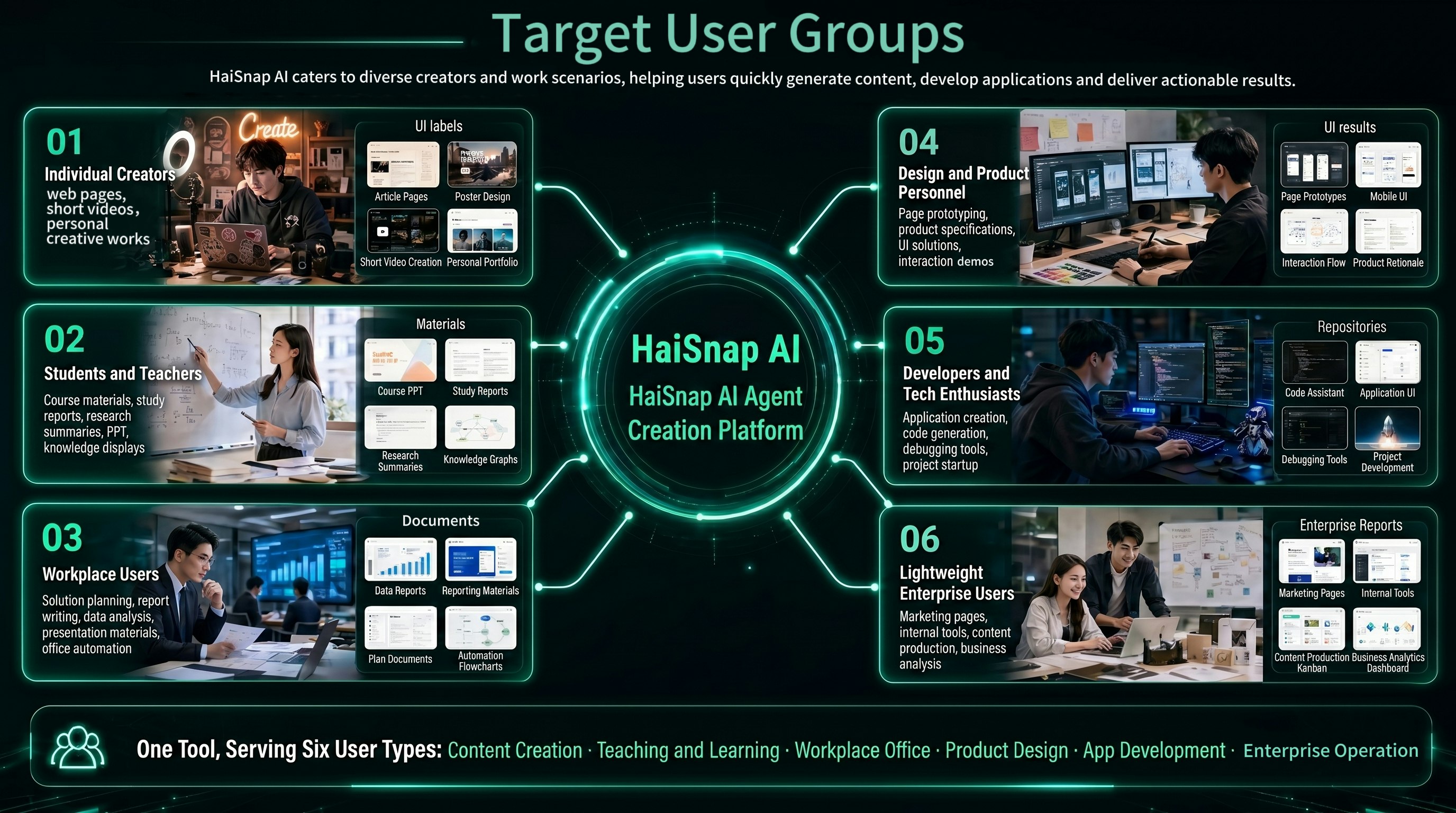Click Content Creation in bottom banner
Image resolution: width=1456 pixels, height=813 pixels.
[x=515, y=750]
